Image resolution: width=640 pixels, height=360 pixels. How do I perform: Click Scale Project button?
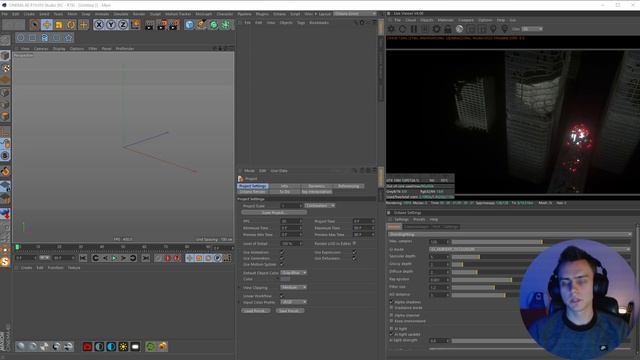pyautogui.click(x=274, y=213)
